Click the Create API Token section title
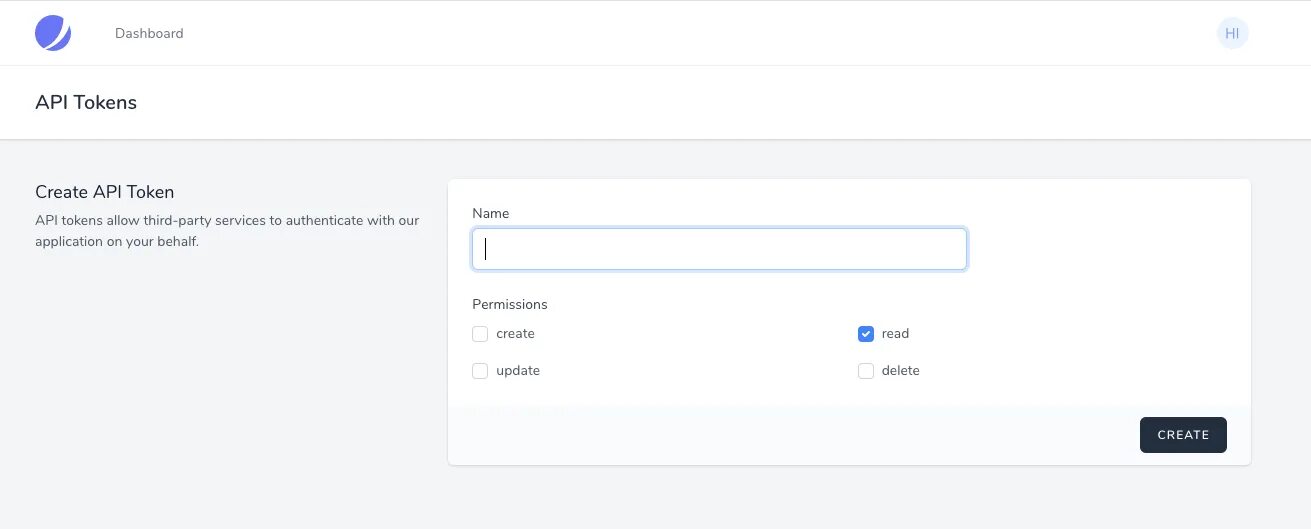The height and width of the screenshot is (529, 1311). click(105, 192)
